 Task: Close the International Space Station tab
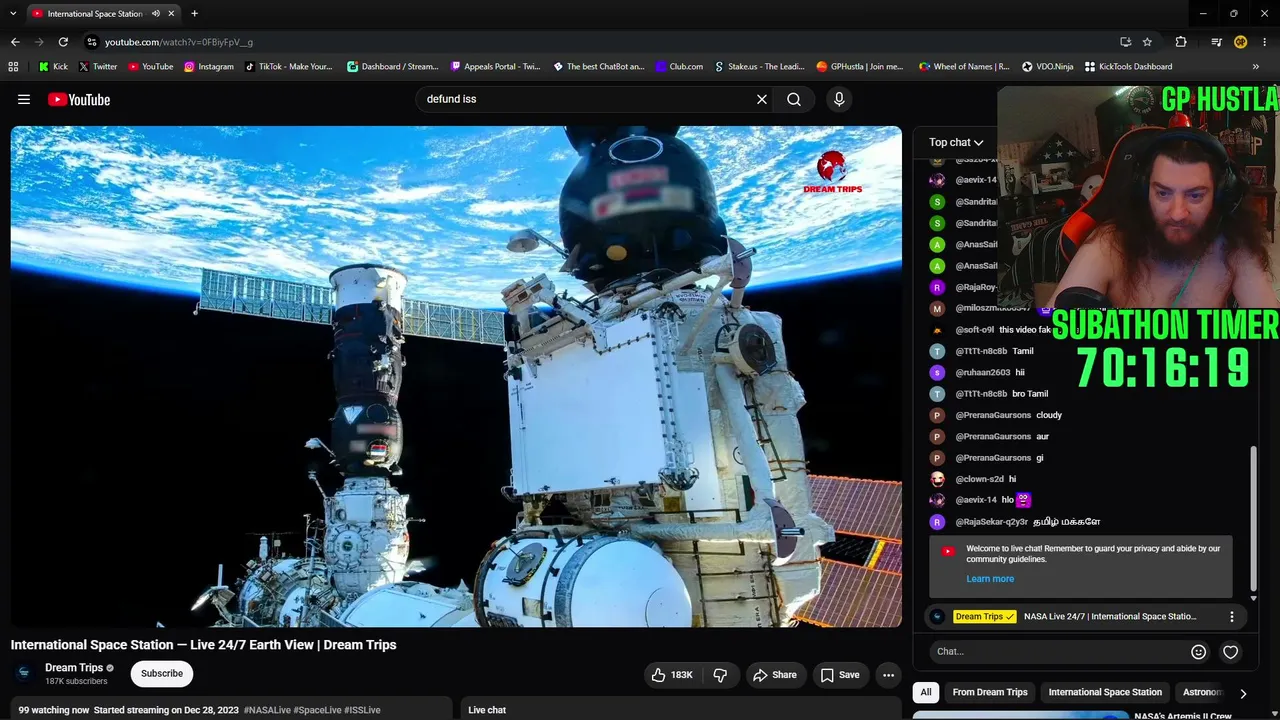point(171,14)
